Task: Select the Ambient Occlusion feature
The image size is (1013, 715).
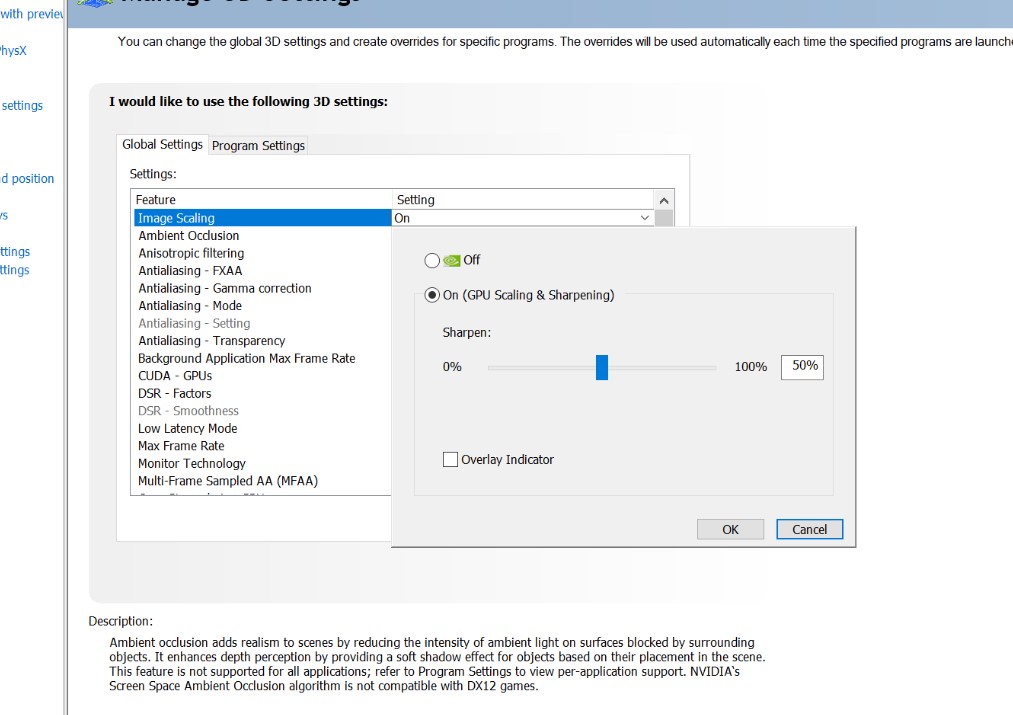Action: coord(189,236)
